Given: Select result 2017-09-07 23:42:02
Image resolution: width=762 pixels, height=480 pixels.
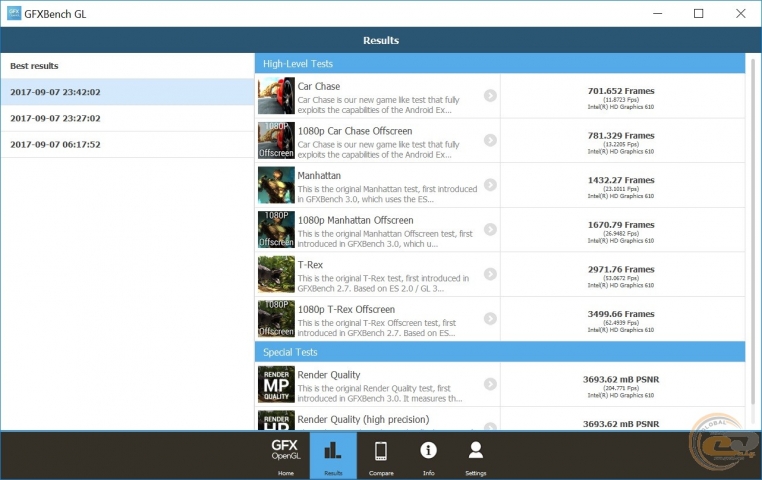Looking at the screenshot, I should tap(127, 92).
